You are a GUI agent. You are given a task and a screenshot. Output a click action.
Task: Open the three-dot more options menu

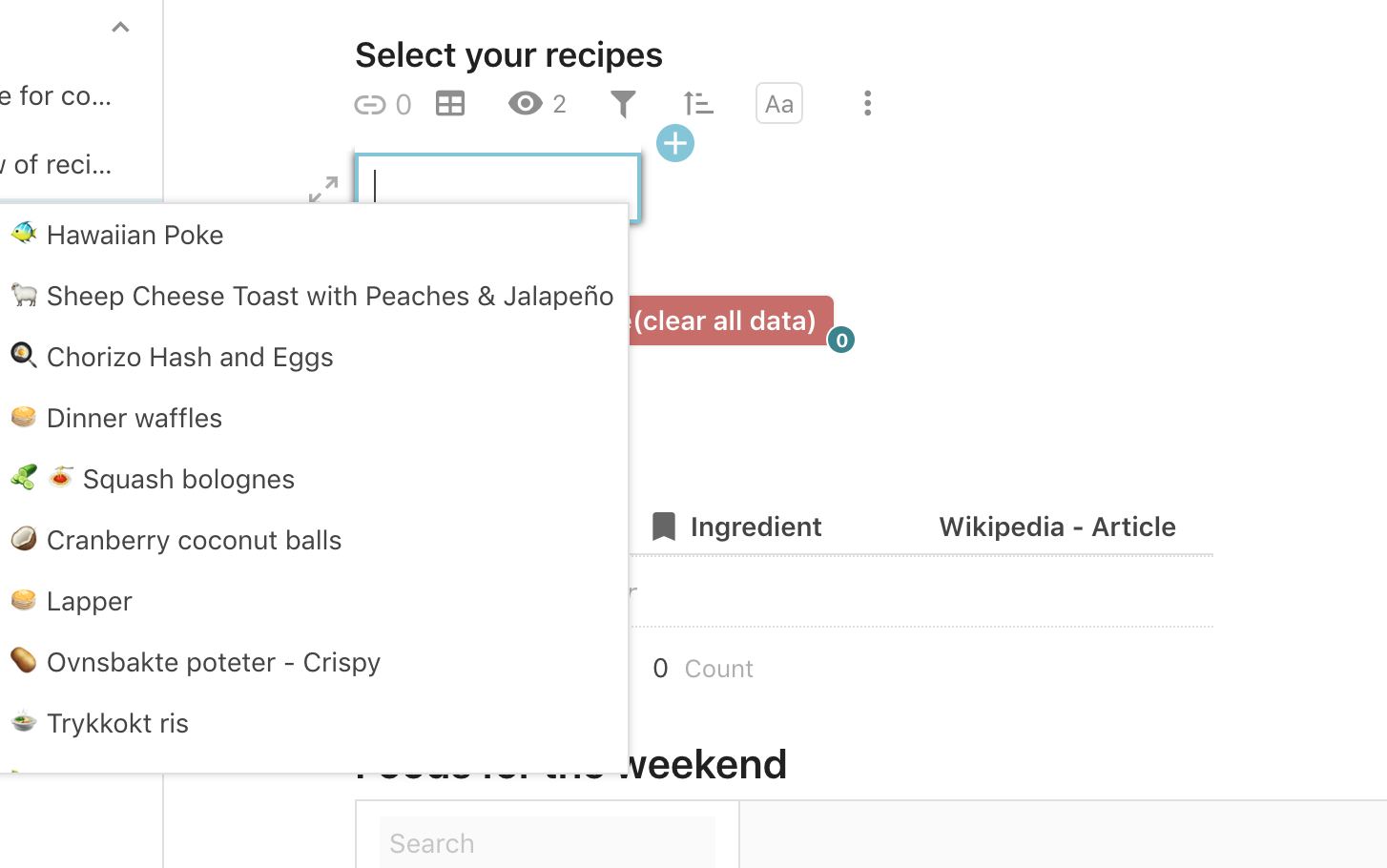867,103
